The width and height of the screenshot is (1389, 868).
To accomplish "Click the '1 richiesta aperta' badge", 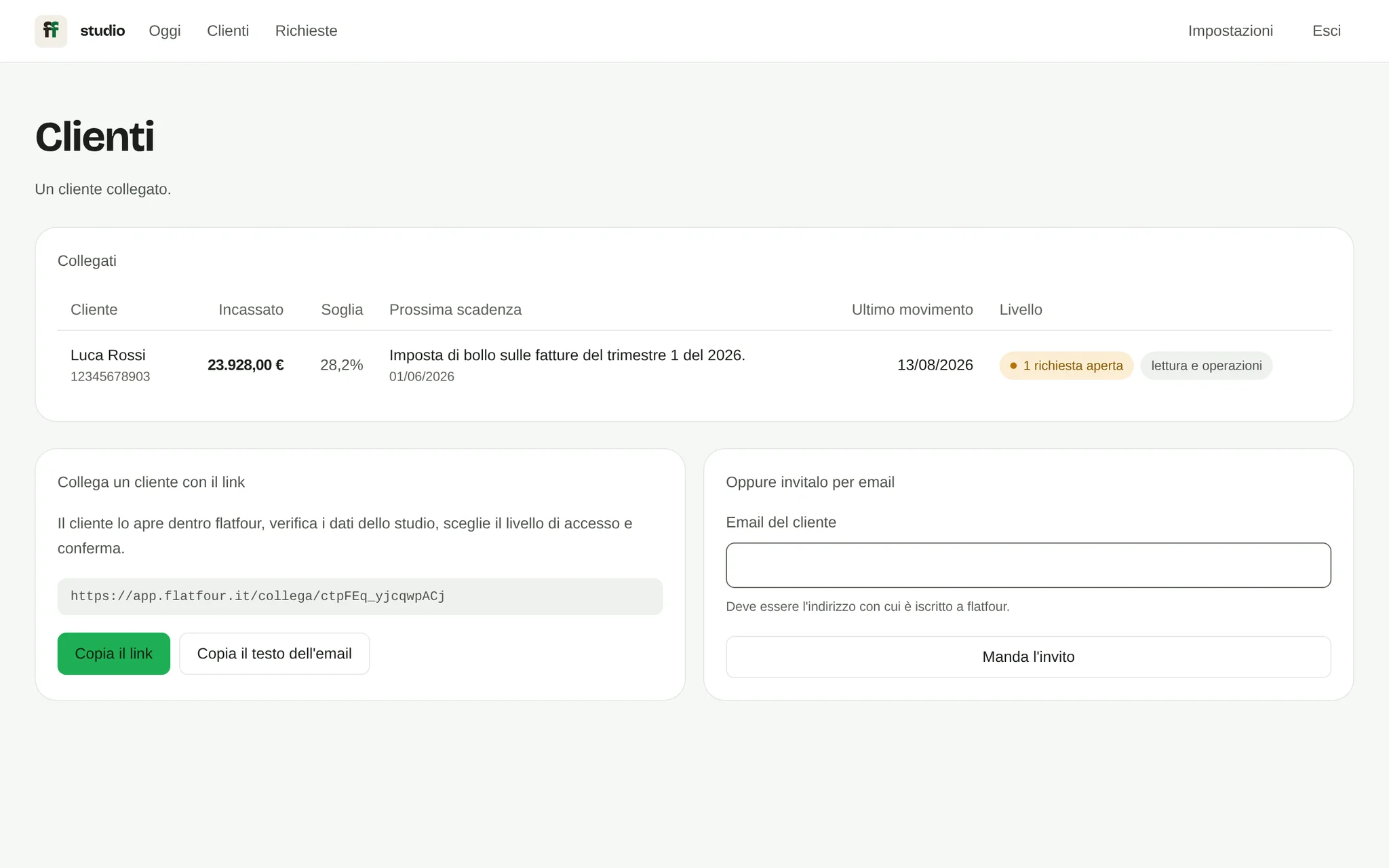I will point(1066,366).
